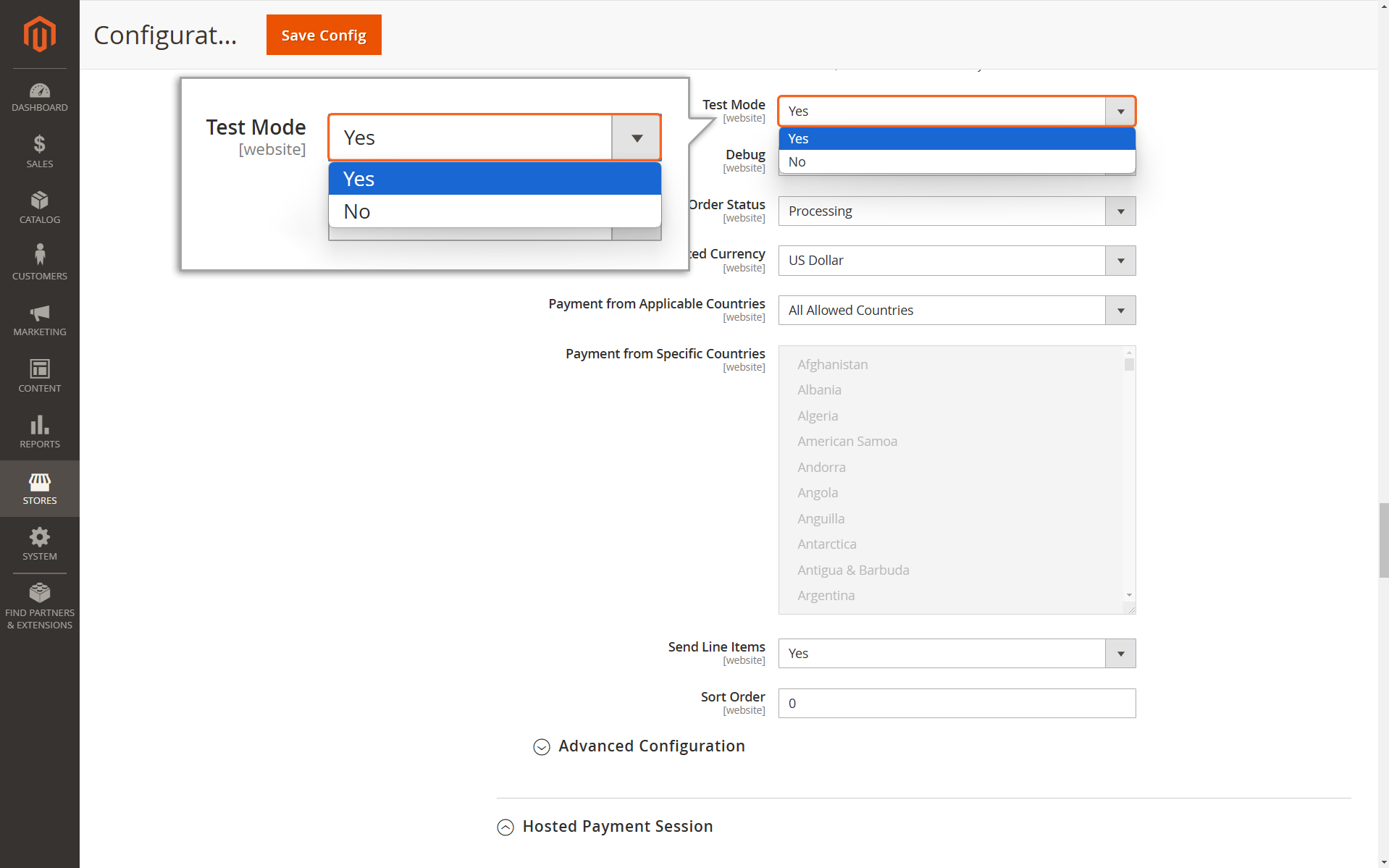Click the Sort Order field label
The height and width of the screenshot is (868, 1389).
pos(733,697)
